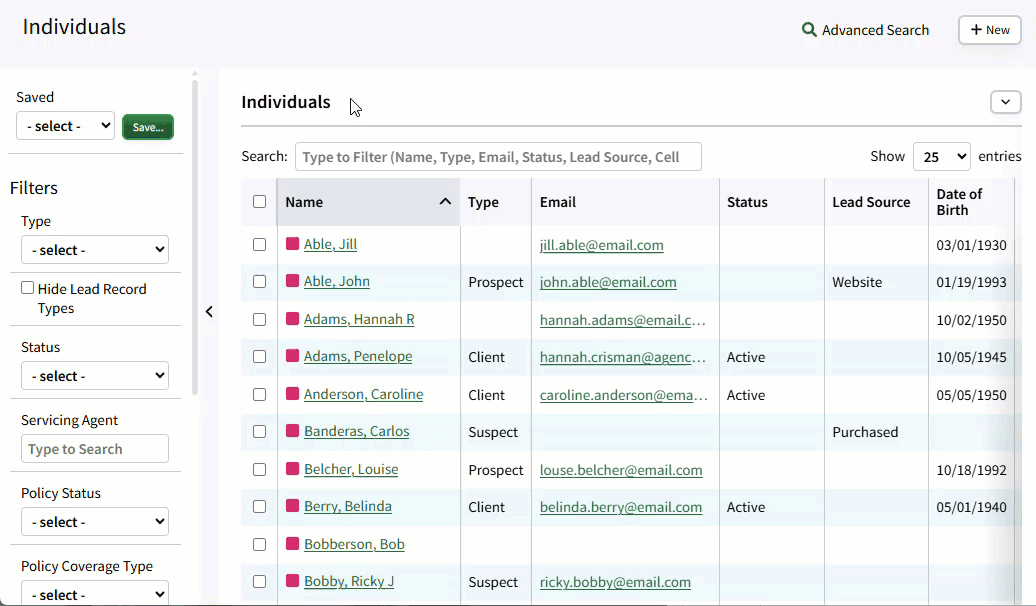This screenshot has width=1036, height=606.
Task: Create a new individual with New button
Action: tap(990, 30)
